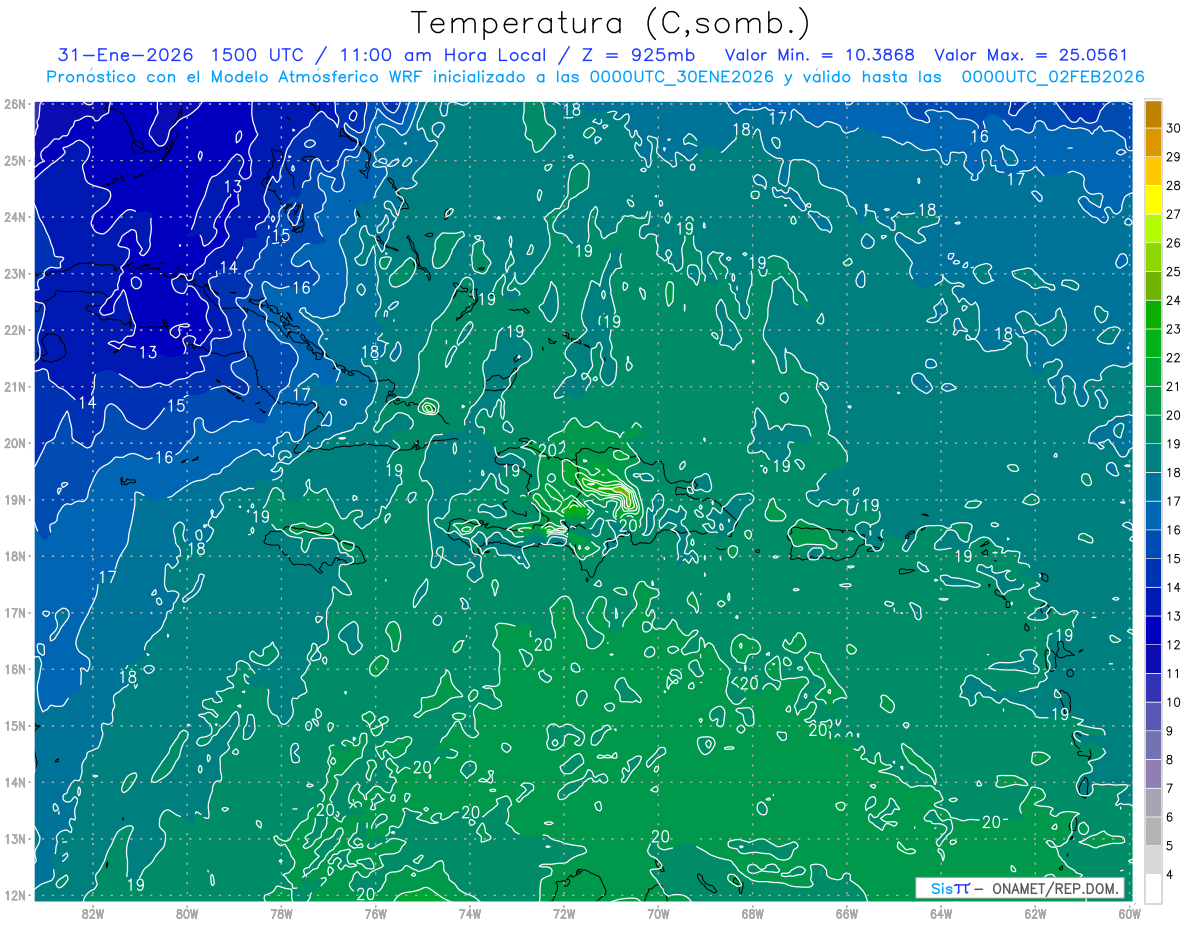The width and height of the screenshot is (1200, 927).
Task: Click the 78W longitude axis label
Action: [281, 913]
